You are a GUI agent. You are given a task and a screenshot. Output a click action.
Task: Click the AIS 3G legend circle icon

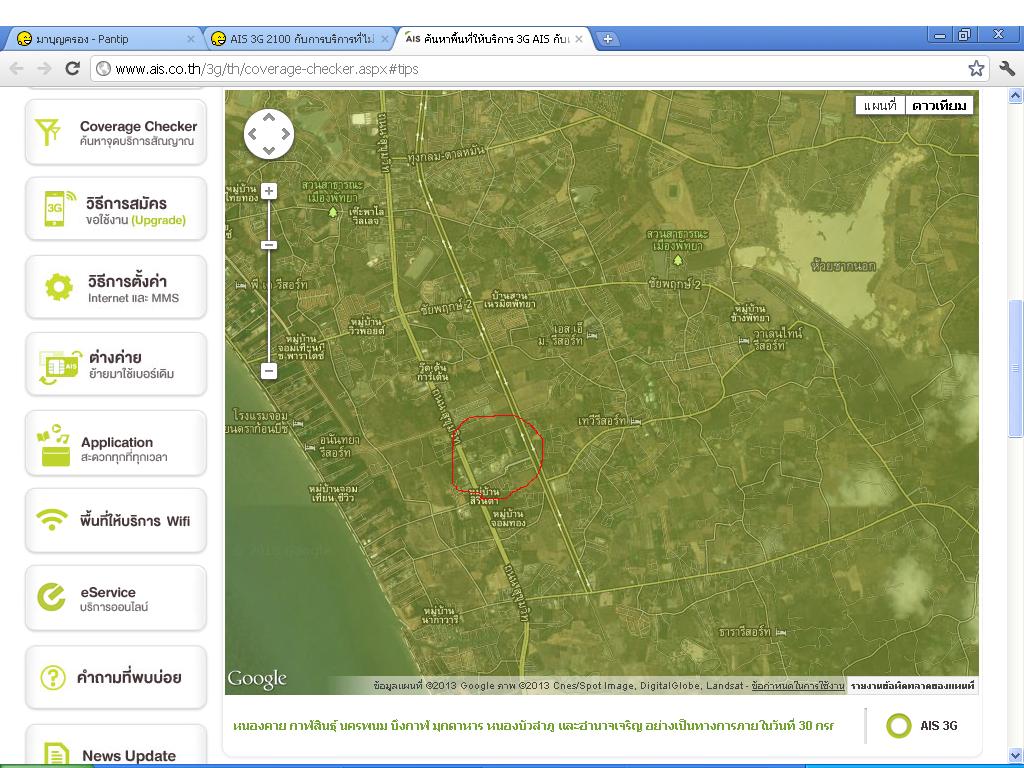click(x=899, y=726)
